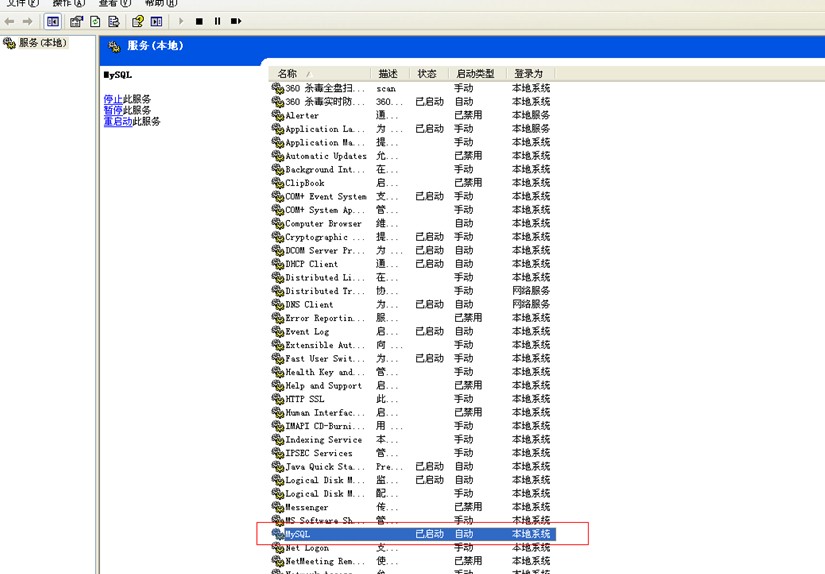Viewport: 825px width, 574px height.
Task: Click the services icon in the 服务(本地) header
Action: click(x=114, y=46)
